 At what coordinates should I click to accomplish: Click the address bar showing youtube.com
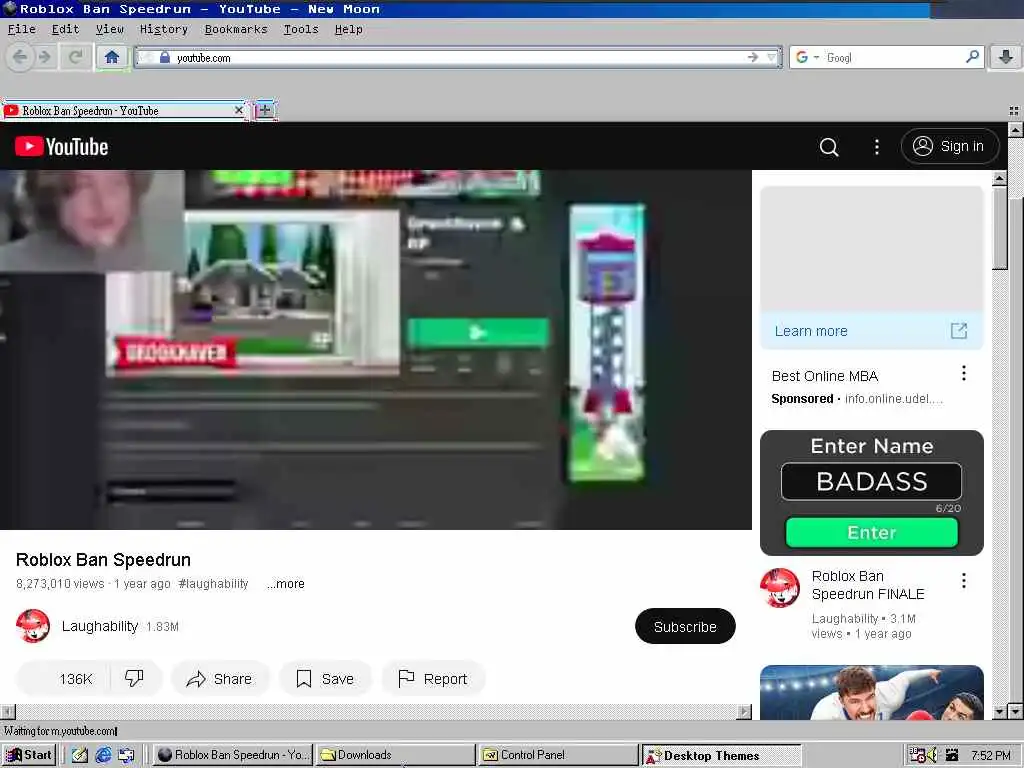coord(457,57)
